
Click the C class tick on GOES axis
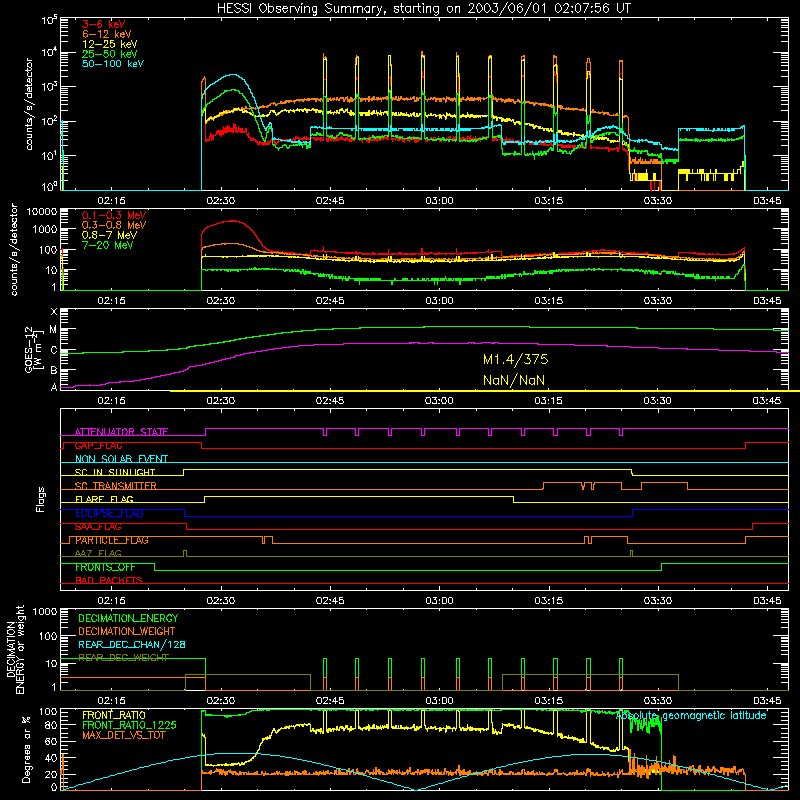[54, 351]
